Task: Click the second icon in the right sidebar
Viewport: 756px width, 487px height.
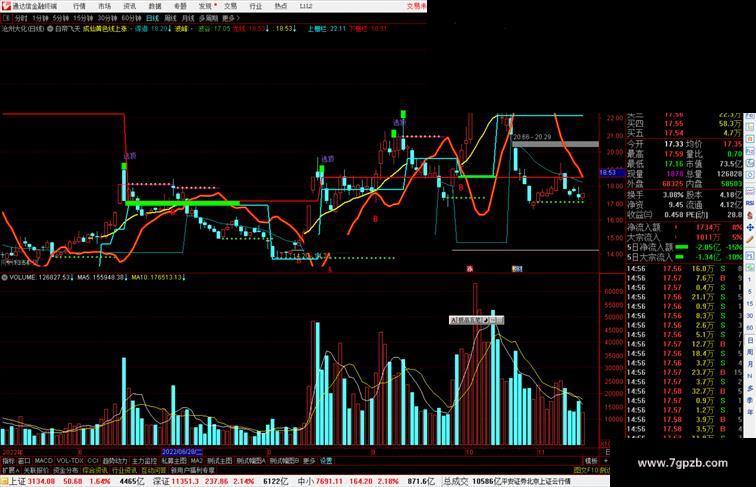Action: click(x=750, y=127)
